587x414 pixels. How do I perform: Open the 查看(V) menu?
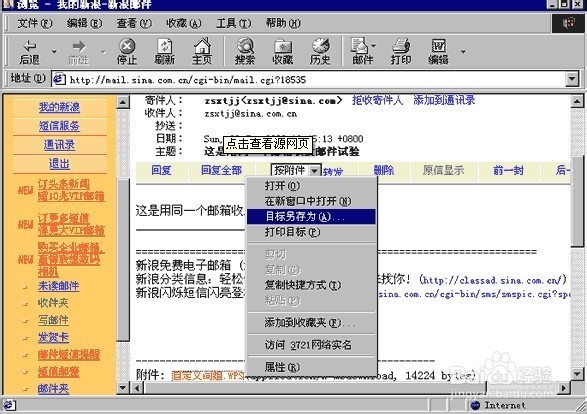[134, 23]
